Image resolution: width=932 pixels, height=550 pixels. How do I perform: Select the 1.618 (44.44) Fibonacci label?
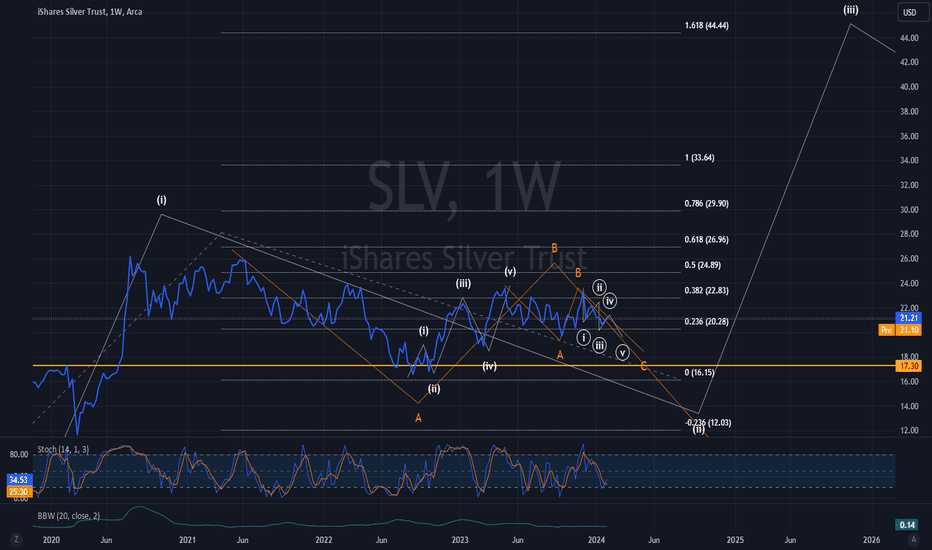tap(706, 26)
